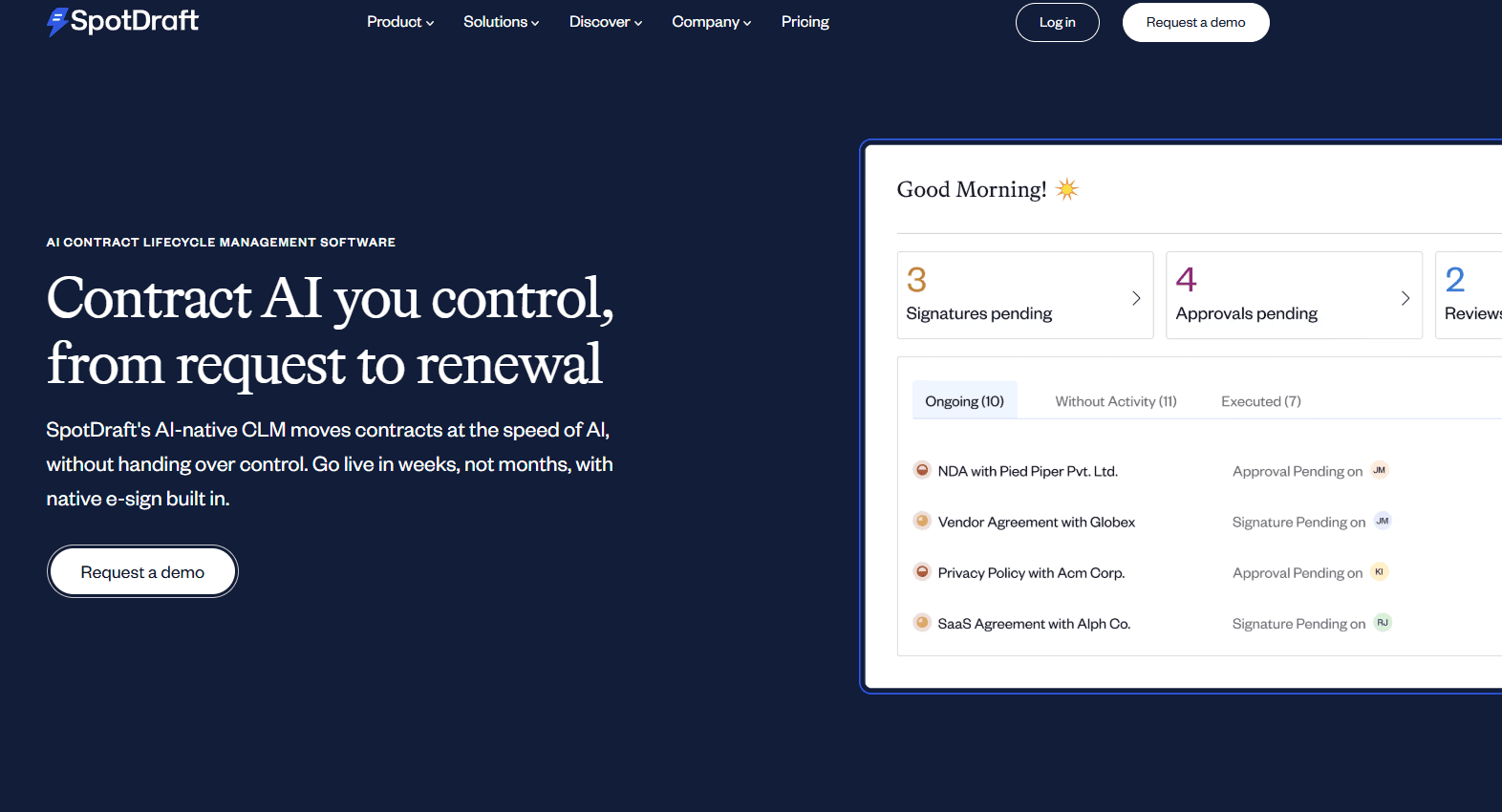Click the JM avatar on the NDA row

click(x=1380, y=470)
